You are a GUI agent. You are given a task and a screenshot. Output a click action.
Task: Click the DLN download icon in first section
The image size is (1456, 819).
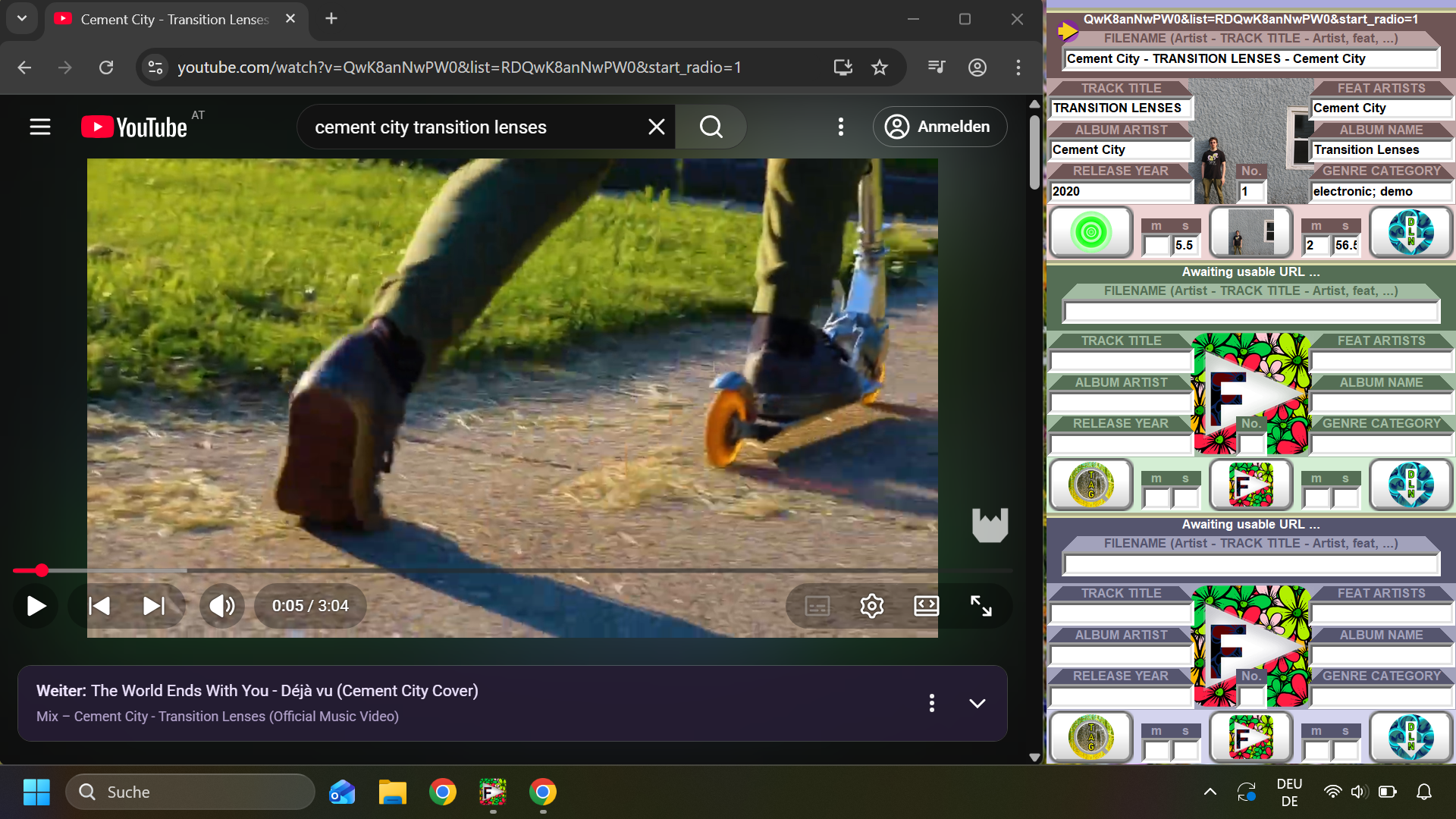(x=1410, y=232)
